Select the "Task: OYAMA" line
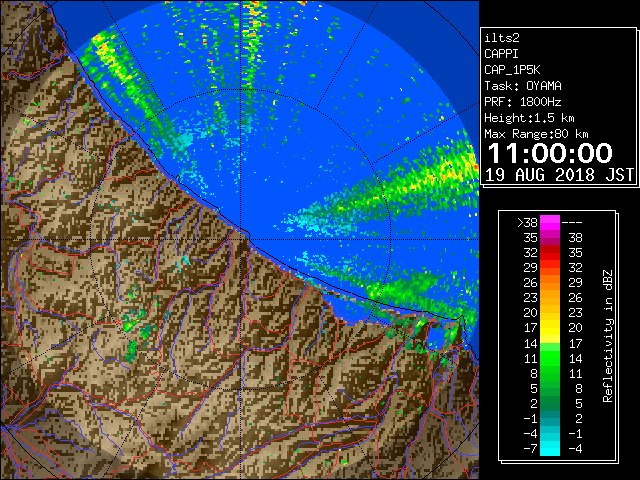 click(x=523, y=86)
